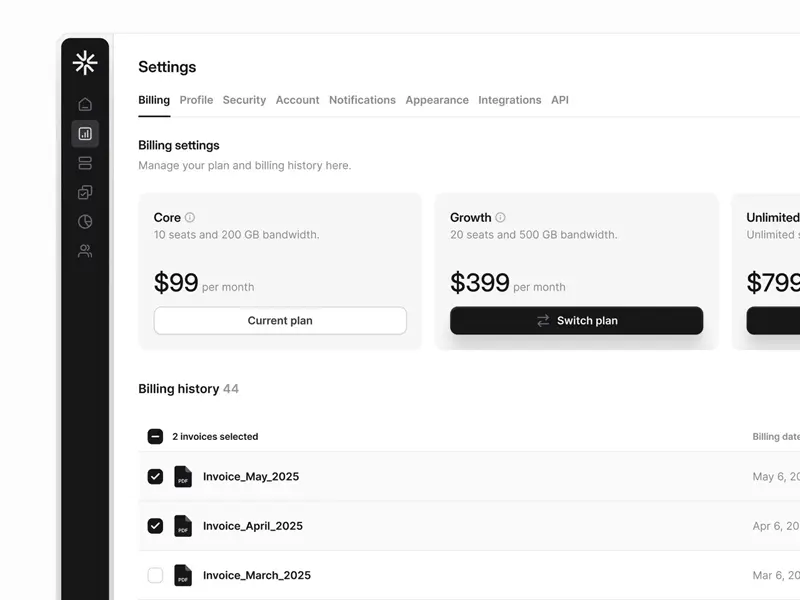Click the asterisk logo at sidebar top

(x=85, y=62)
